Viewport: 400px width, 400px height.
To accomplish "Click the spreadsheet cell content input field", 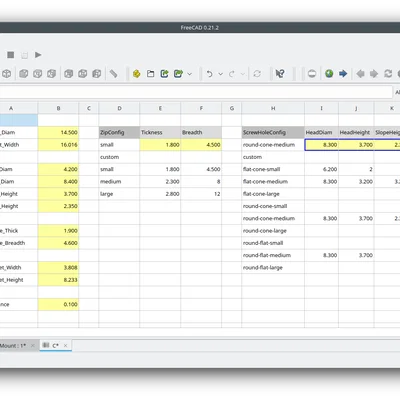I will point(196,92).
